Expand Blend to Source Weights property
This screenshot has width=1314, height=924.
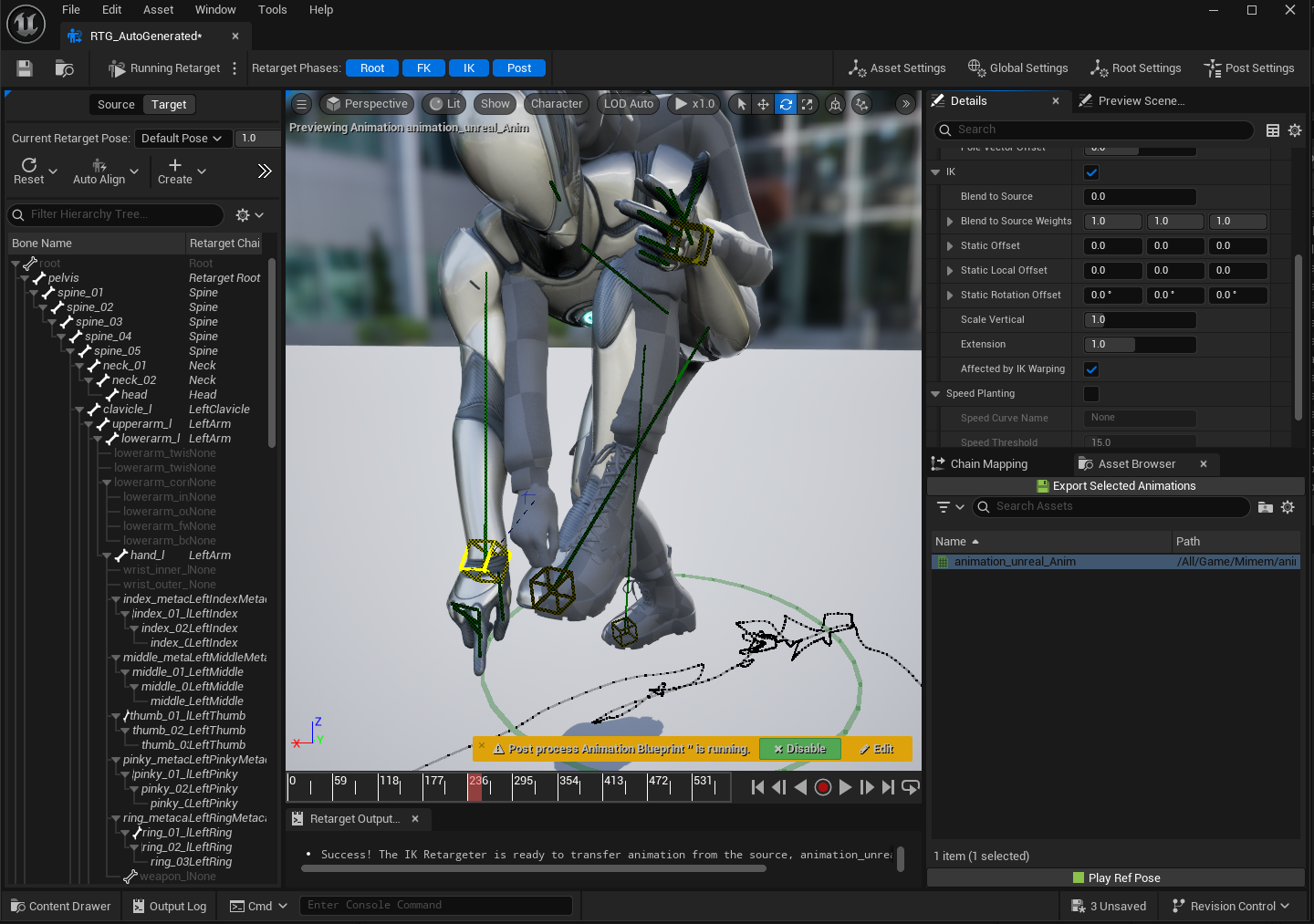(950, 222)
